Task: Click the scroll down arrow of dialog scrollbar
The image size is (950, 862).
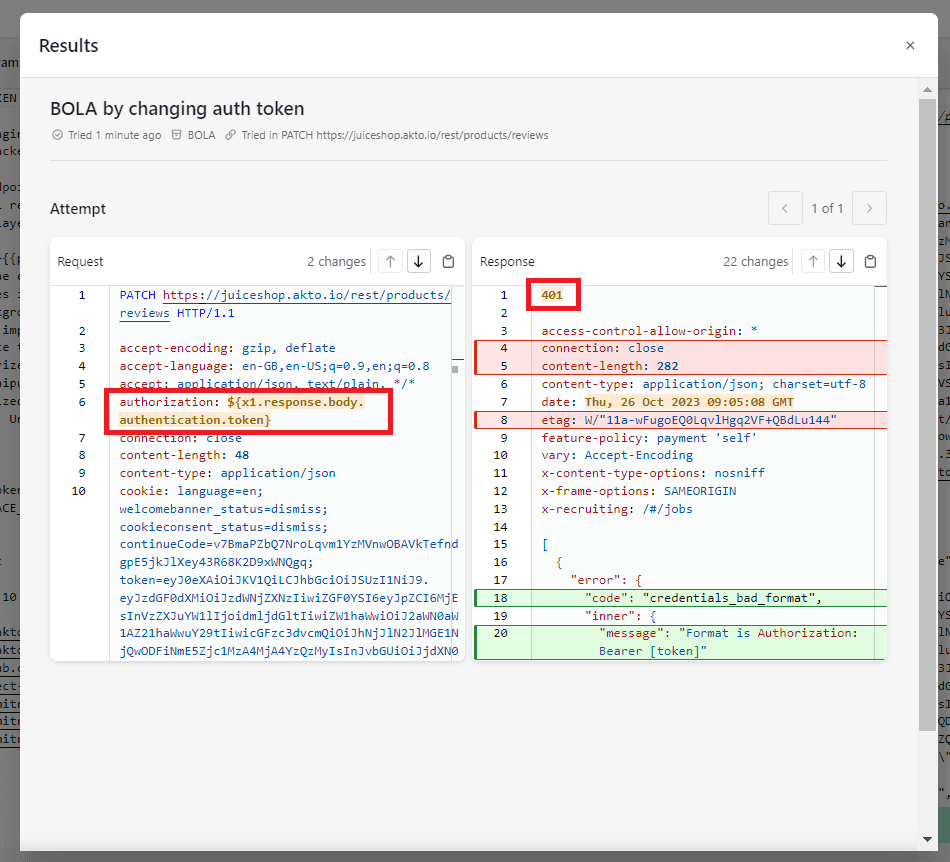Action: tap(927, 840)
